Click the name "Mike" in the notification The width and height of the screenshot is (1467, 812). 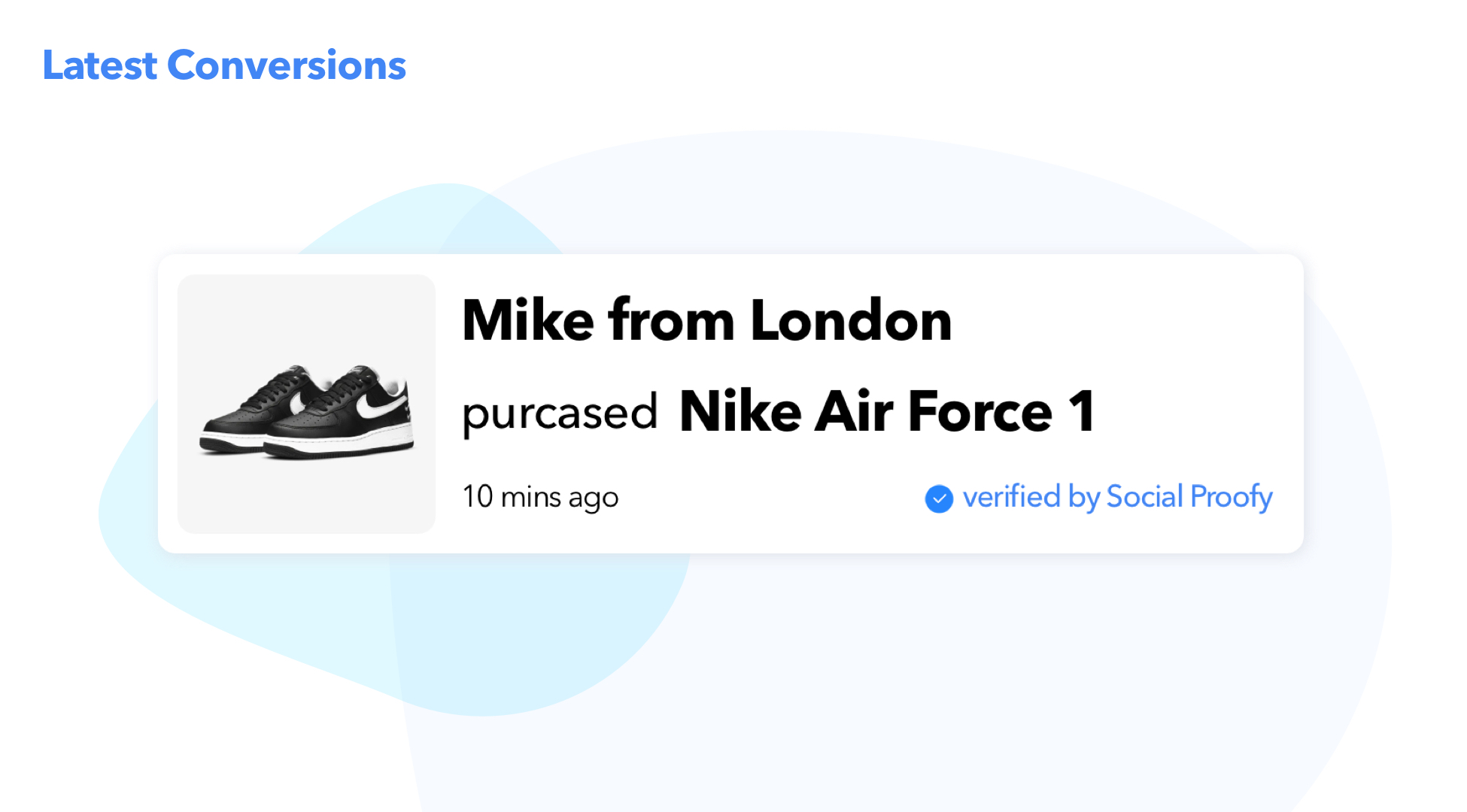[528, 320]
